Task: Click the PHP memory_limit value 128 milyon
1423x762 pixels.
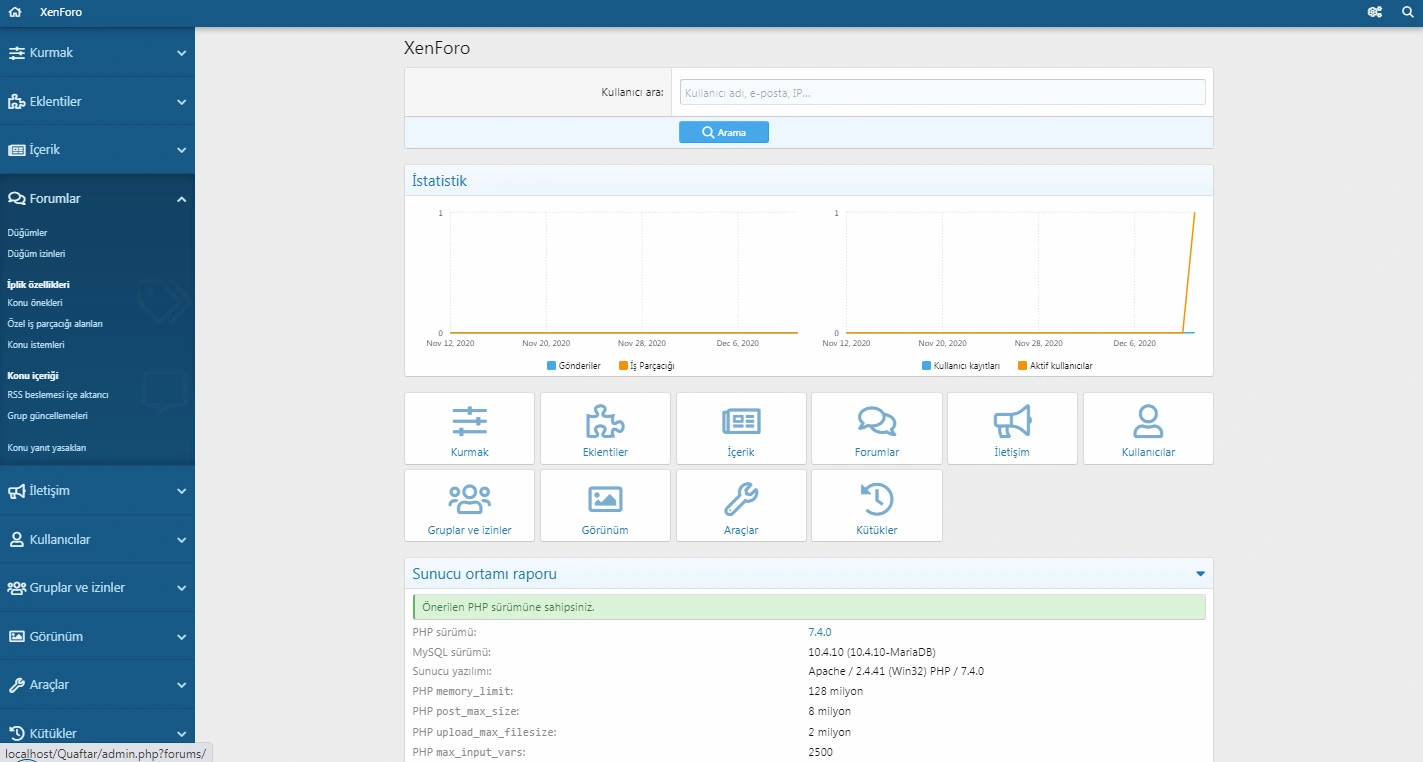Action: [x=835, y=691]
